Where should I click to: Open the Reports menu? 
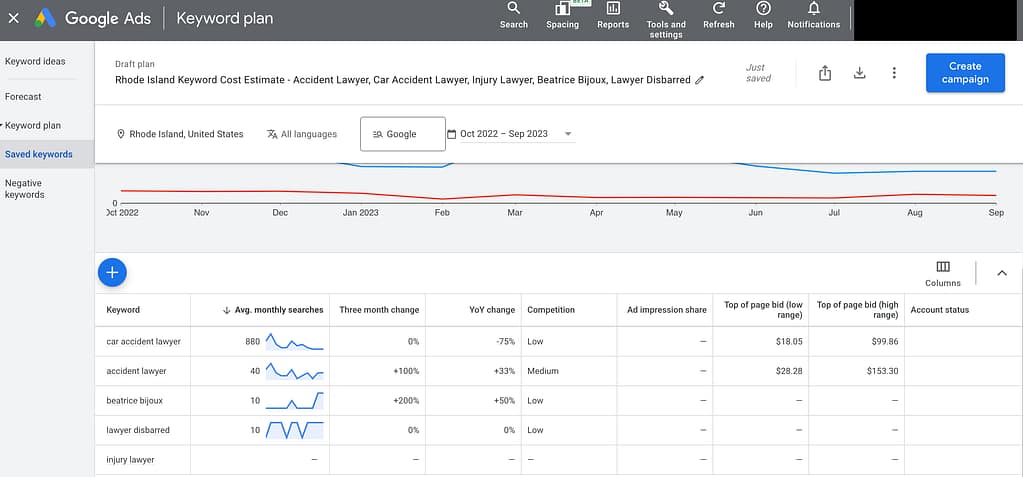pos(613,16)
